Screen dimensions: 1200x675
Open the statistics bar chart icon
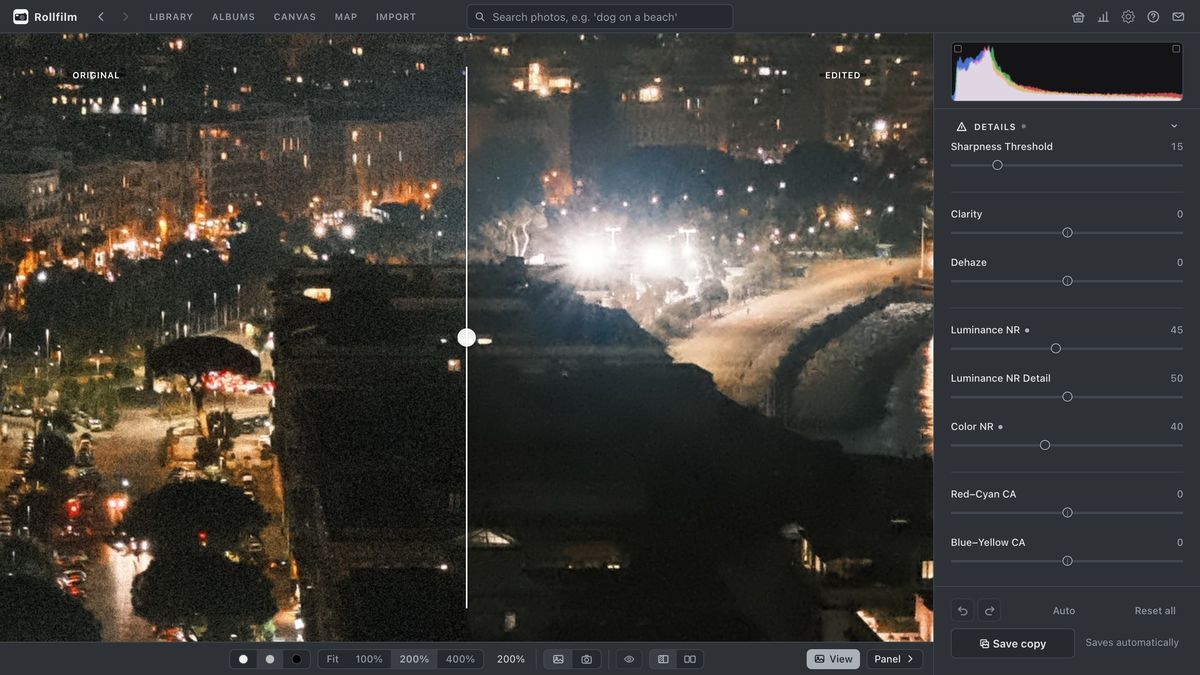pos(1103,17)
